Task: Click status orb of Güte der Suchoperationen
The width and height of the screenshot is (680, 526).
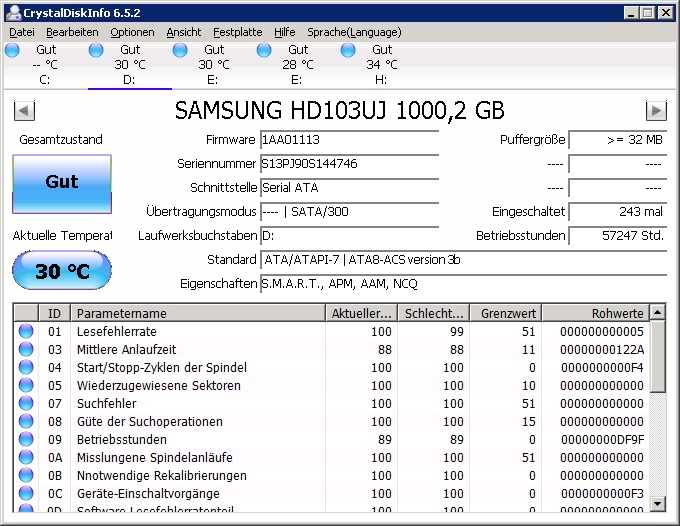Action: tap(26, 421)
